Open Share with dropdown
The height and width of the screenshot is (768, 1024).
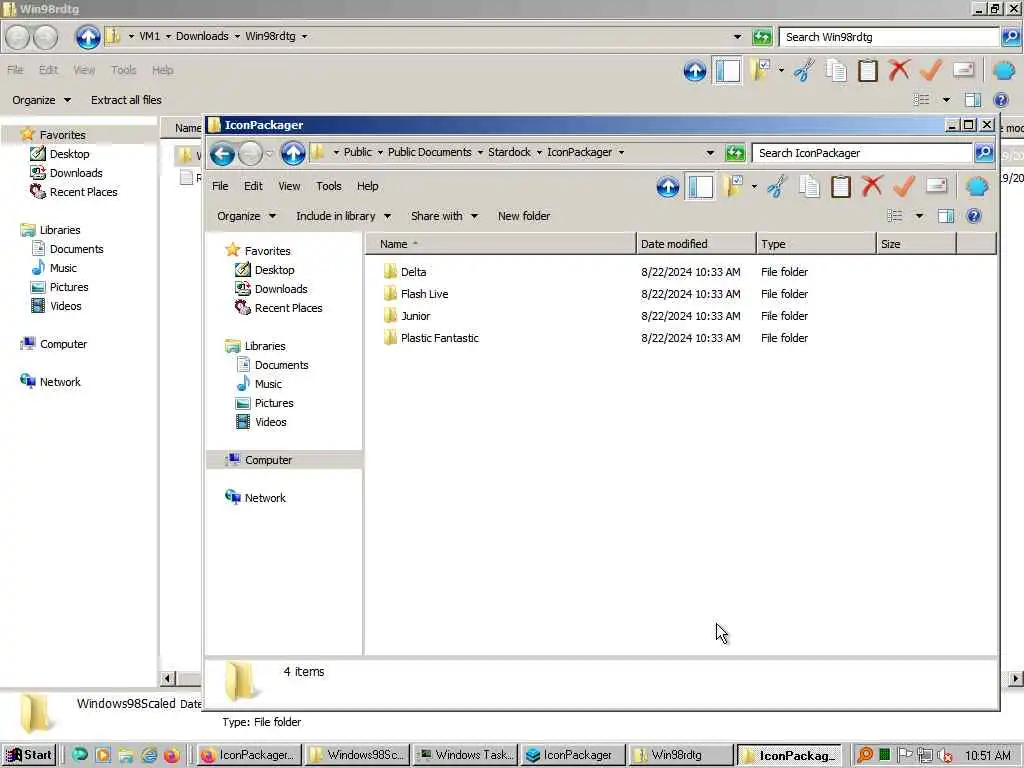[444, 216]
